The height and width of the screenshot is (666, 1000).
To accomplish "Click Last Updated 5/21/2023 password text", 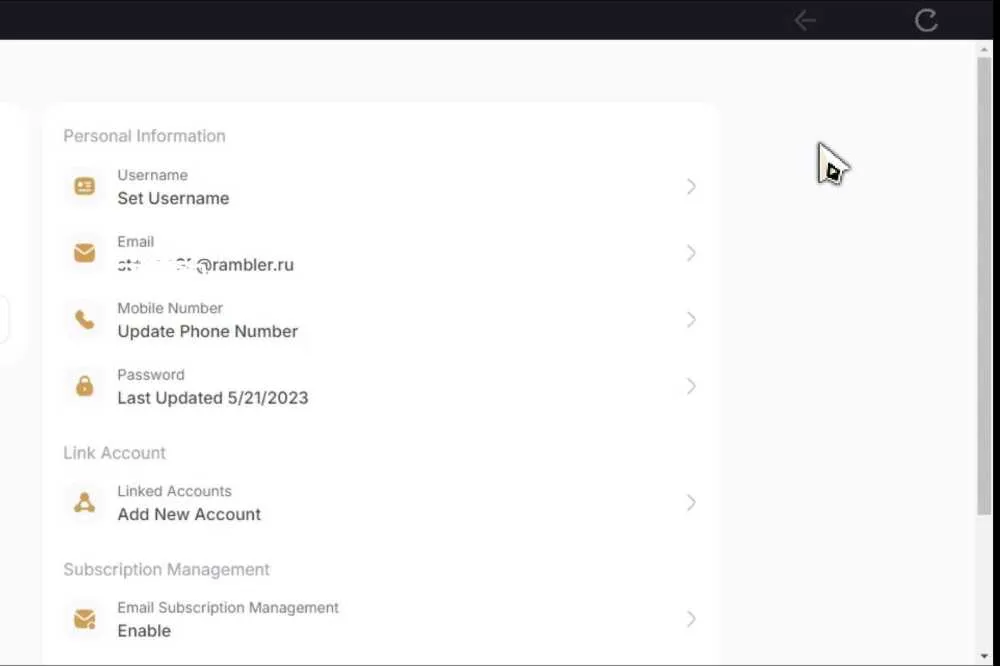I will coord(212,398).
